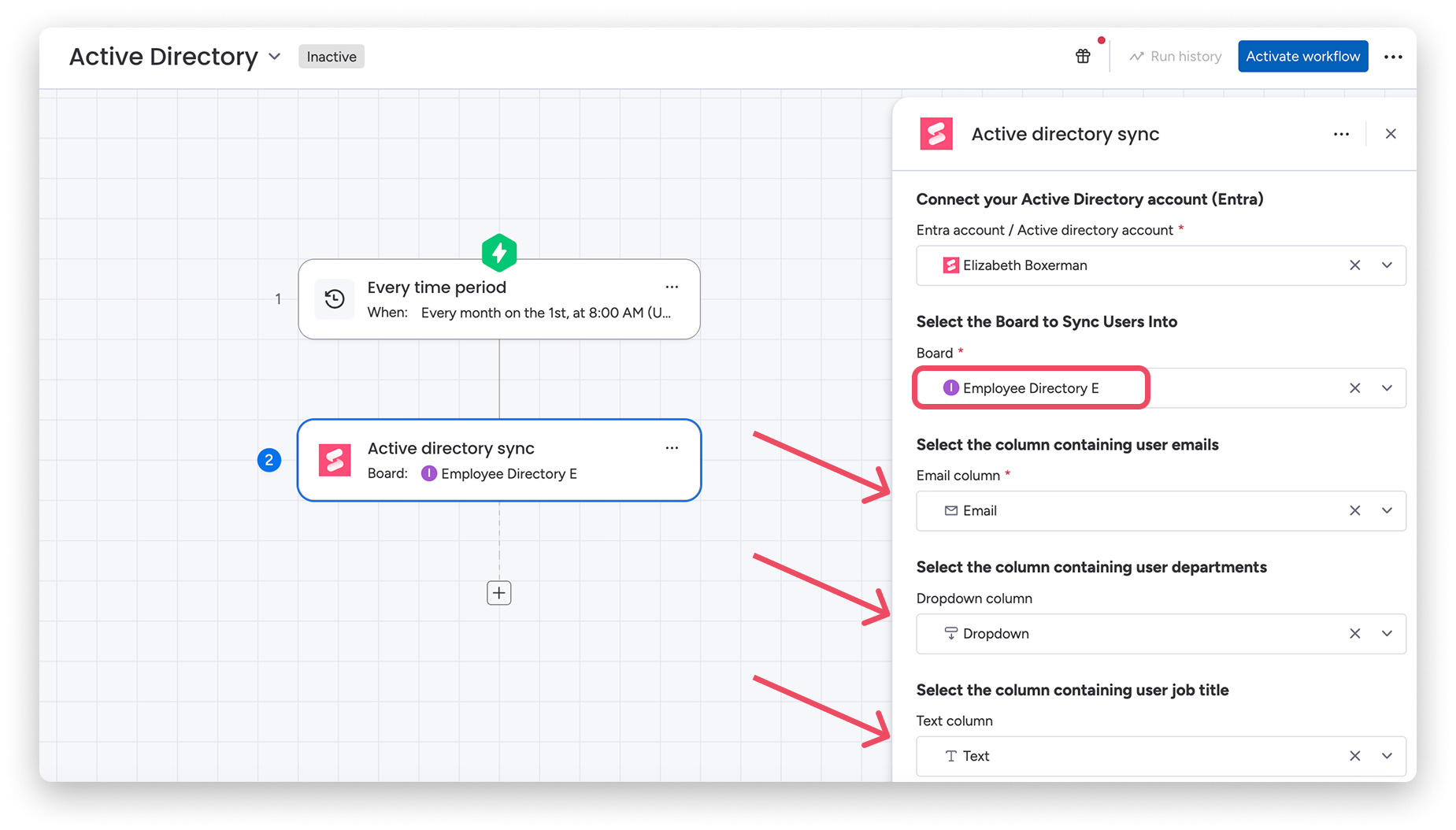Clear the Employee Directory E board selection
Screen dimensions: 1456x830
1354,388
